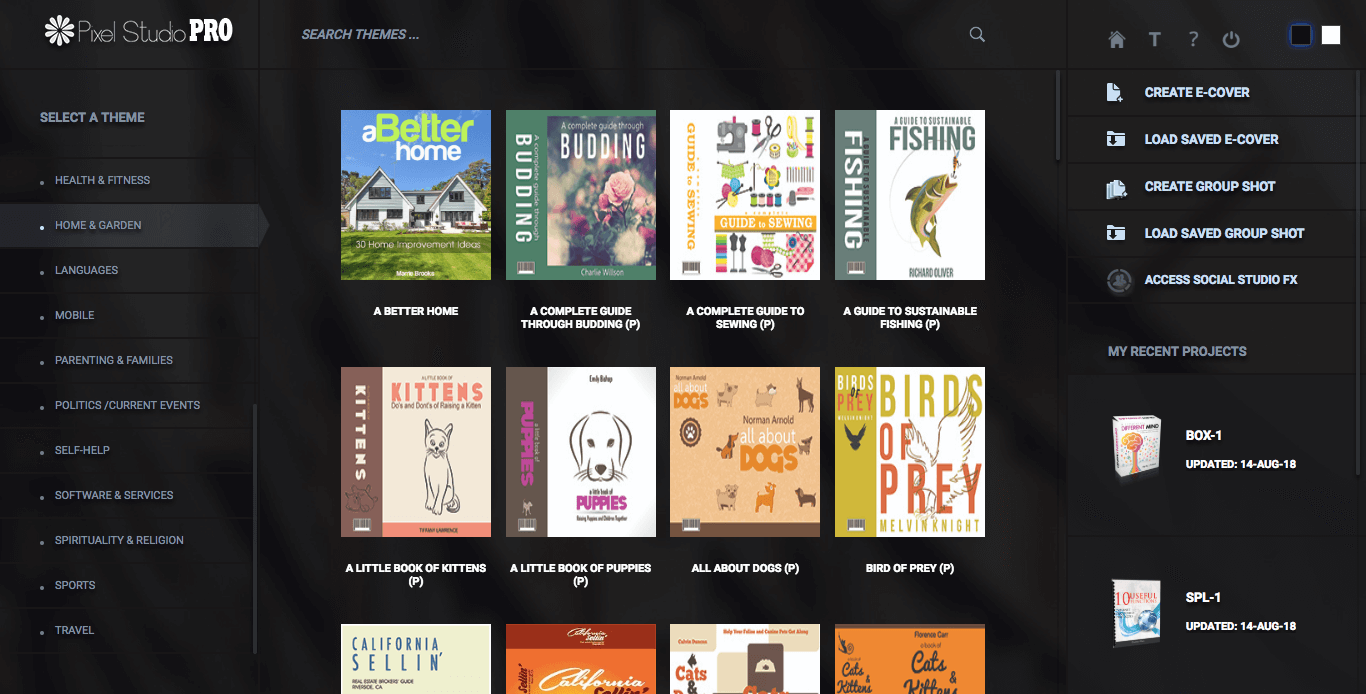Click 'A COMPLETE GUIDE TO SEWING (P)' title

tap(745, 318)
